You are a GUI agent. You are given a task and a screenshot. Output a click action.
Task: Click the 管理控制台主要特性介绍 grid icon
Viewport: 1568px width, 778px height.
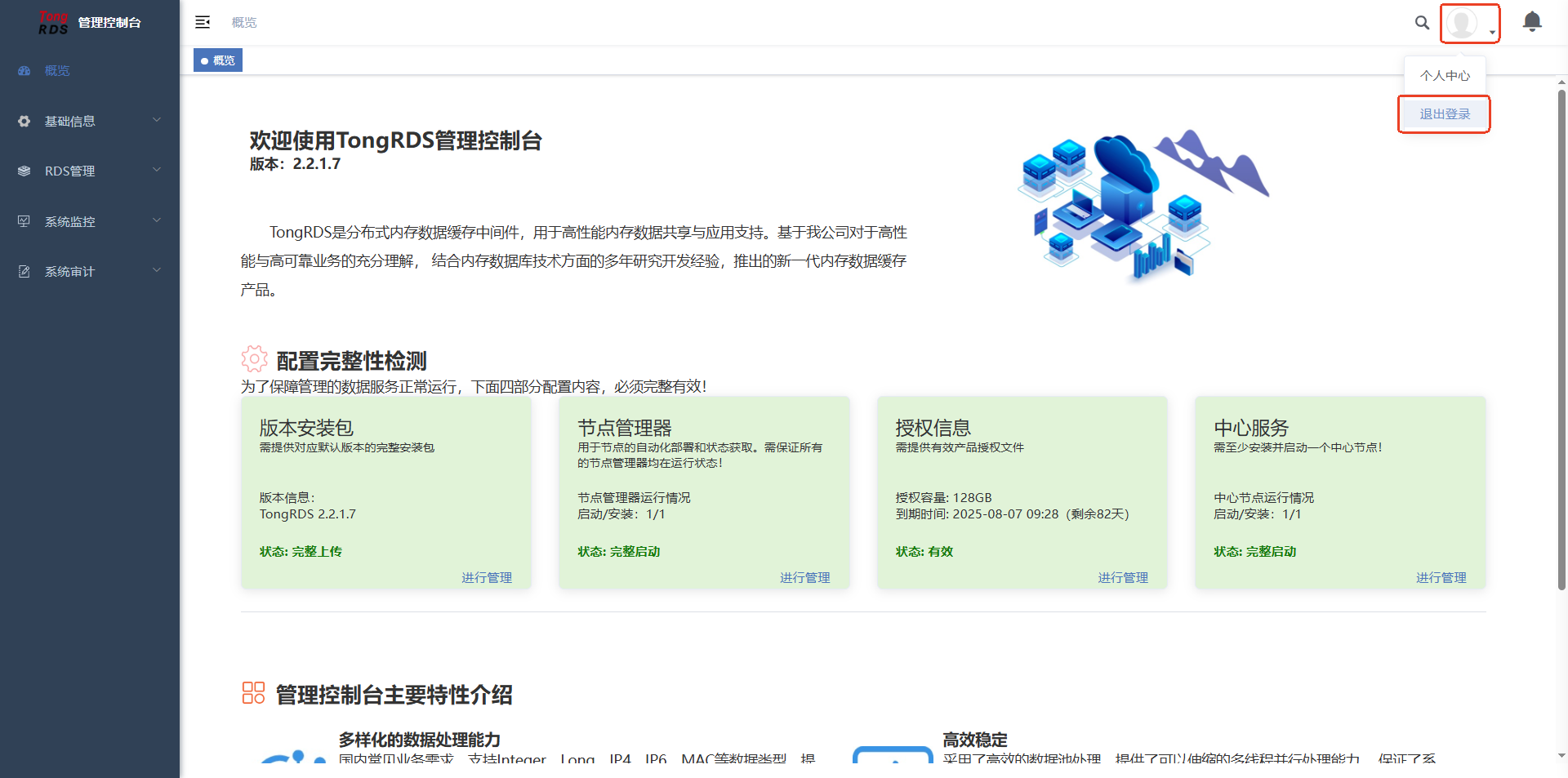coord(254,693)
